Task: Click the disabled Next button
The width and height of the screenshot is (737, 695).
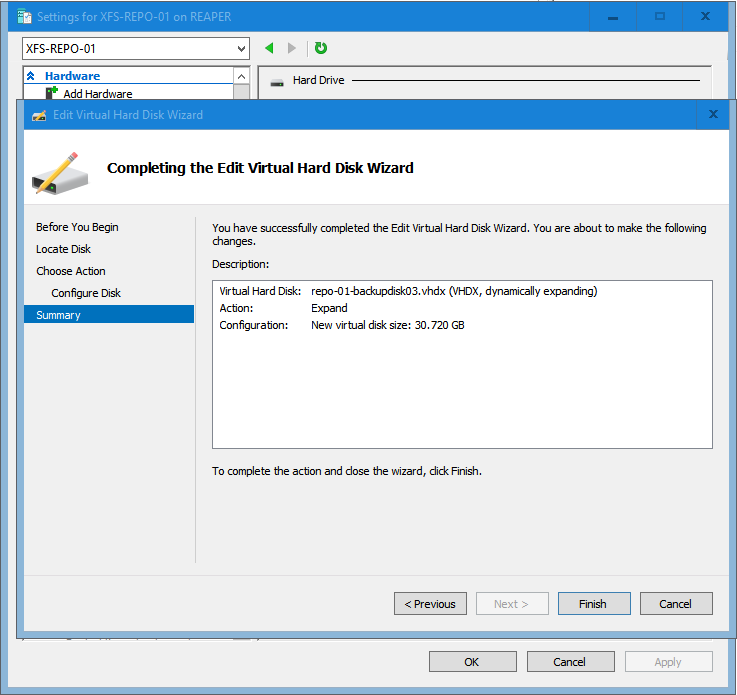Action: tap(512, 604)
